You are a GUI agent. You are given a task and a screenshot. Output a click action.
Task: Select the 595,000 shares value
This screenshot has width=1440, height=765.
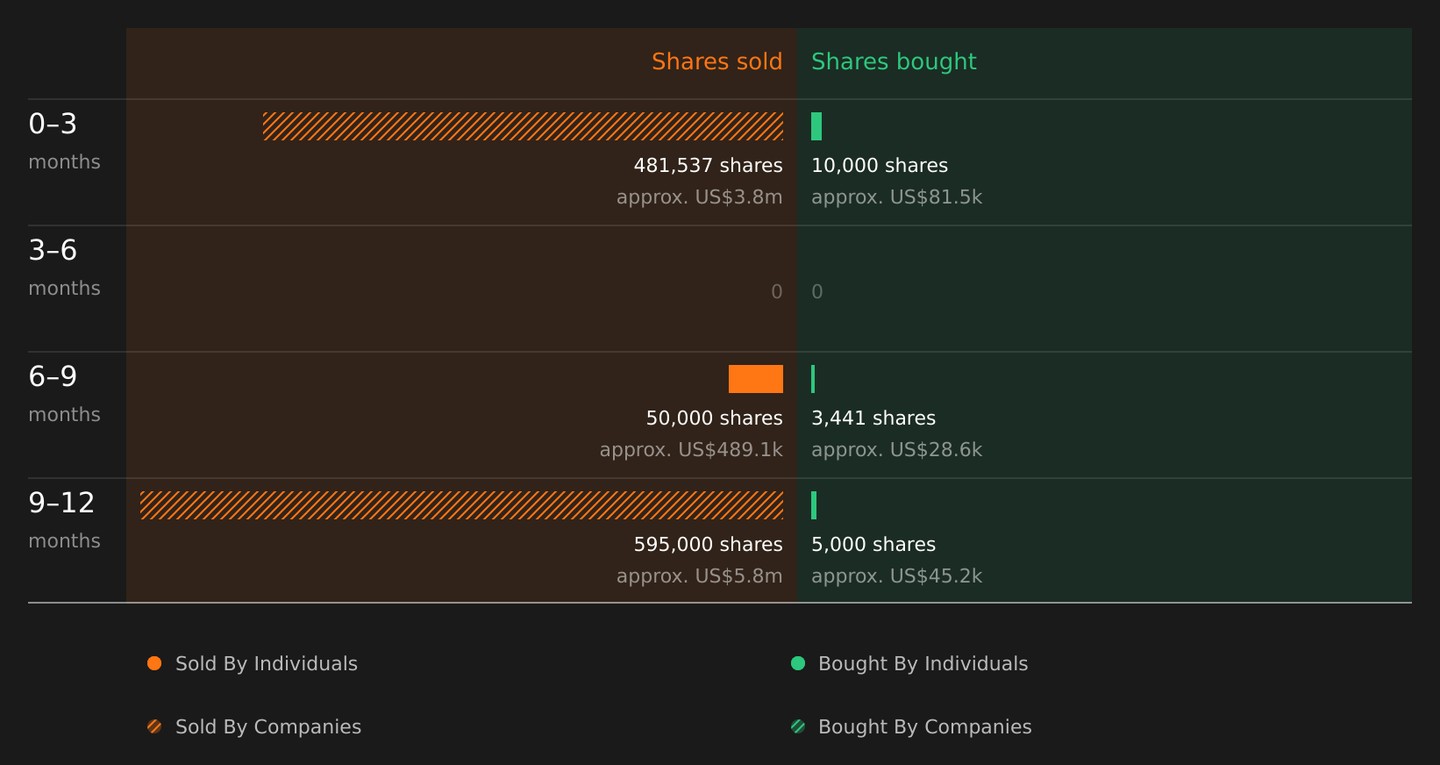pos(708,545)
